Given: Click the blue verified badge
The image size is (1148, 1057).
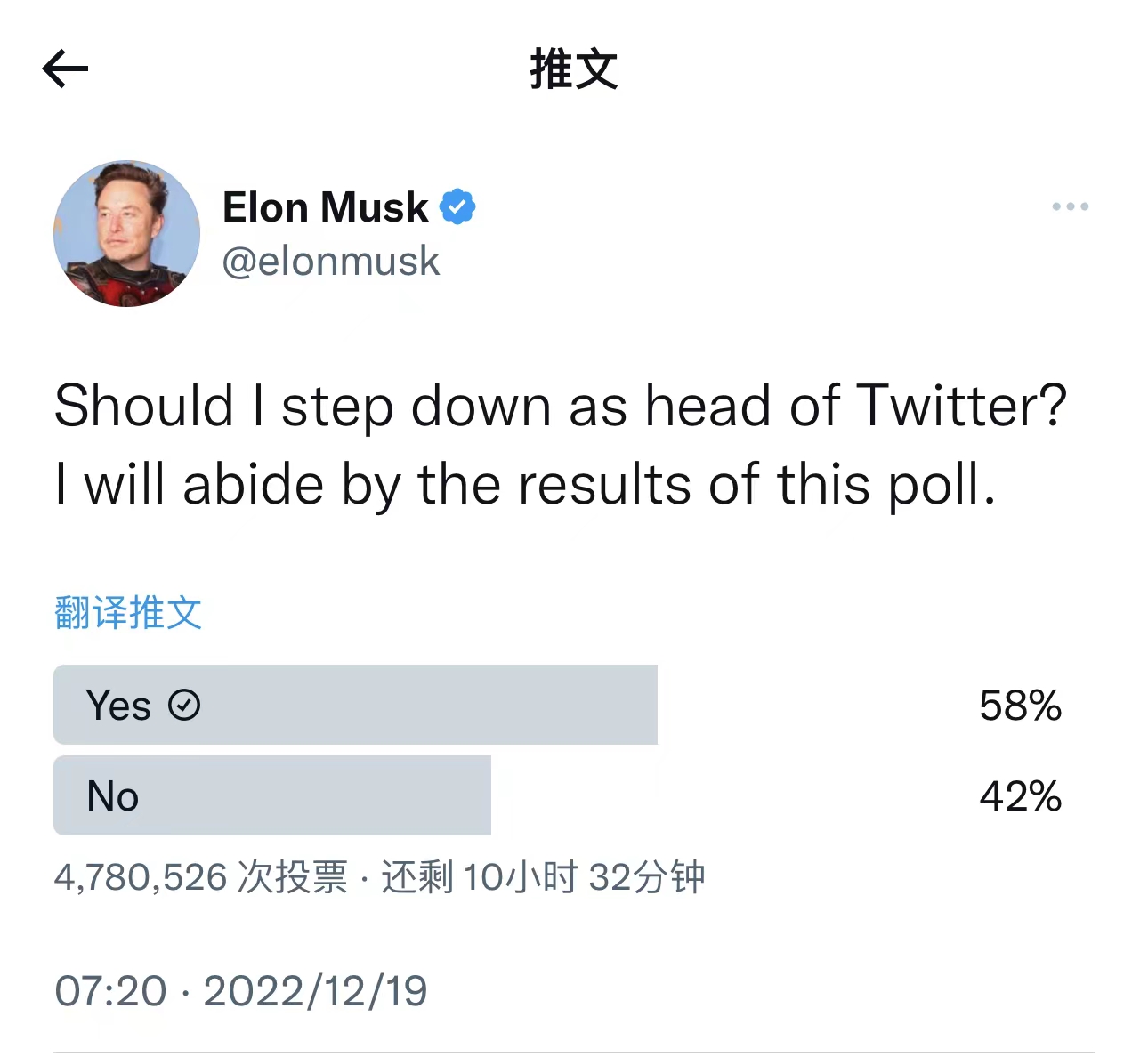Looking at the screenshot, I should pyautogui.click(x=457, y=206).
